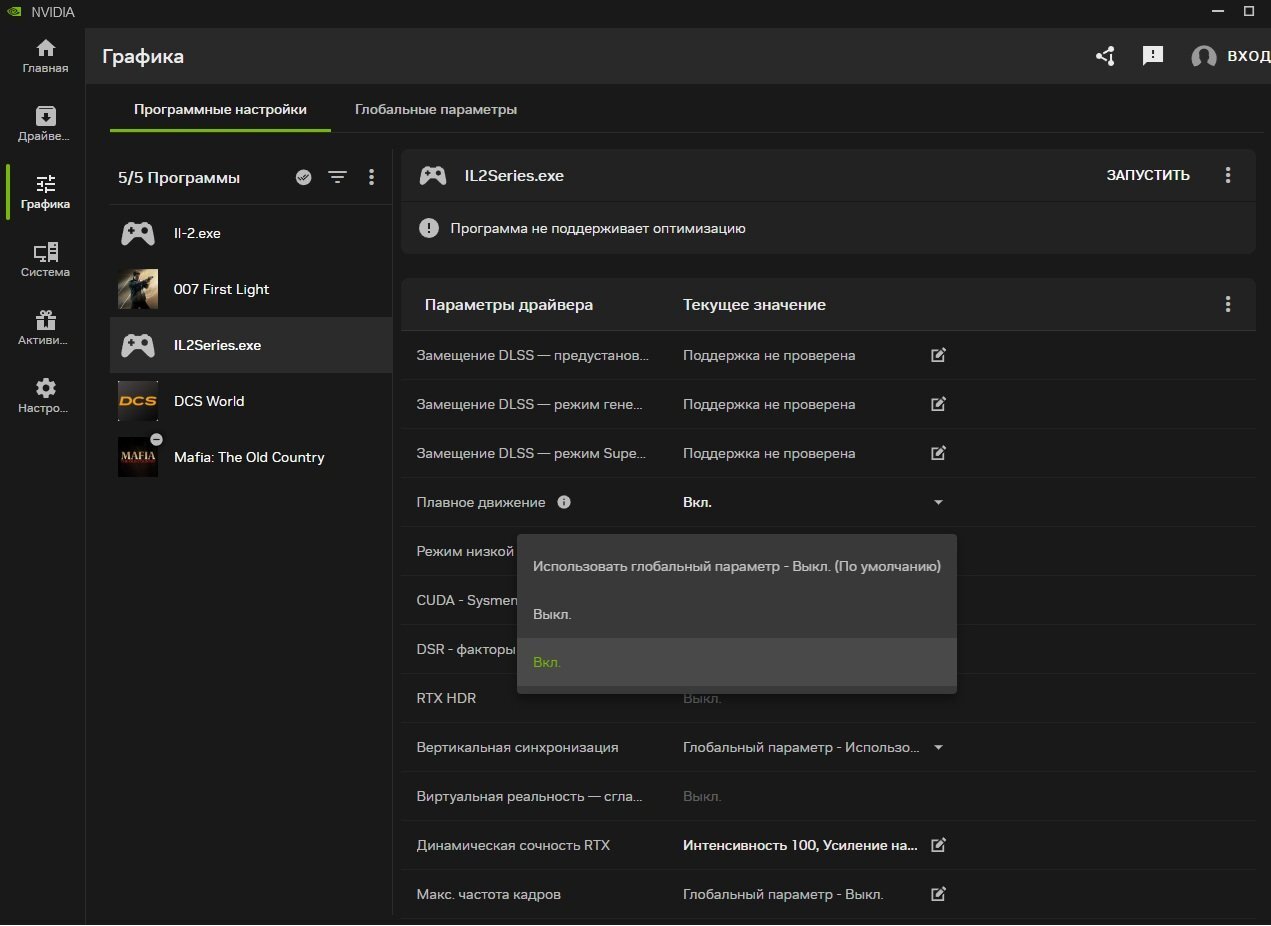Select DCS World program
Screen dimensions: 1271x926
[x=251, y=401]
